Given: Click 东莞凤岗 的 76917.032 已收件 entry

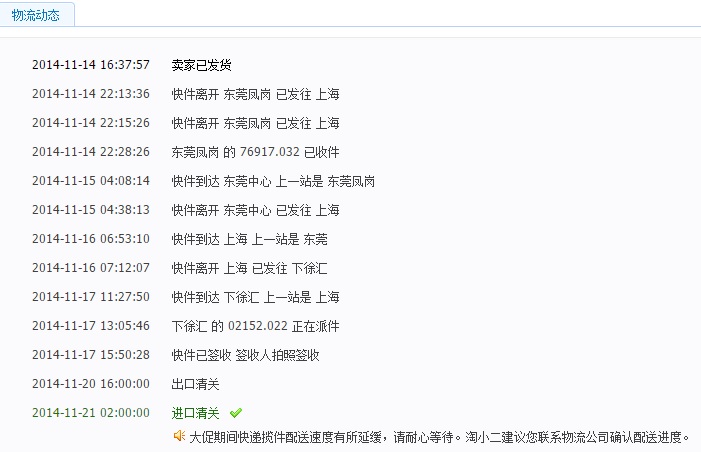Looking at the screenshot, I should pos(255,152).
